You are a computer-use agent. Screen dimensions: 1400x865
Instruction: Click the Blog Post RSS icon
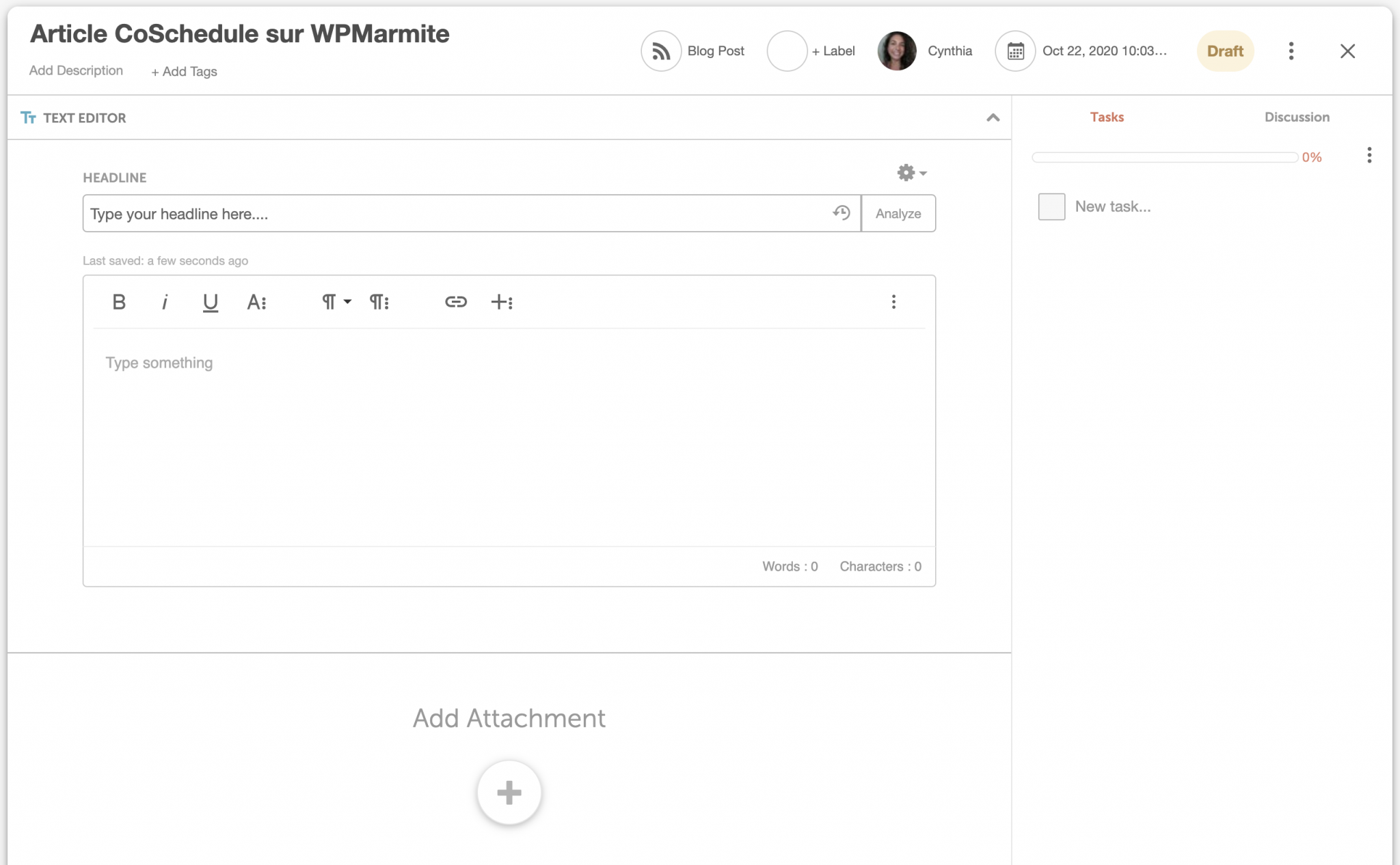[660, 51]
